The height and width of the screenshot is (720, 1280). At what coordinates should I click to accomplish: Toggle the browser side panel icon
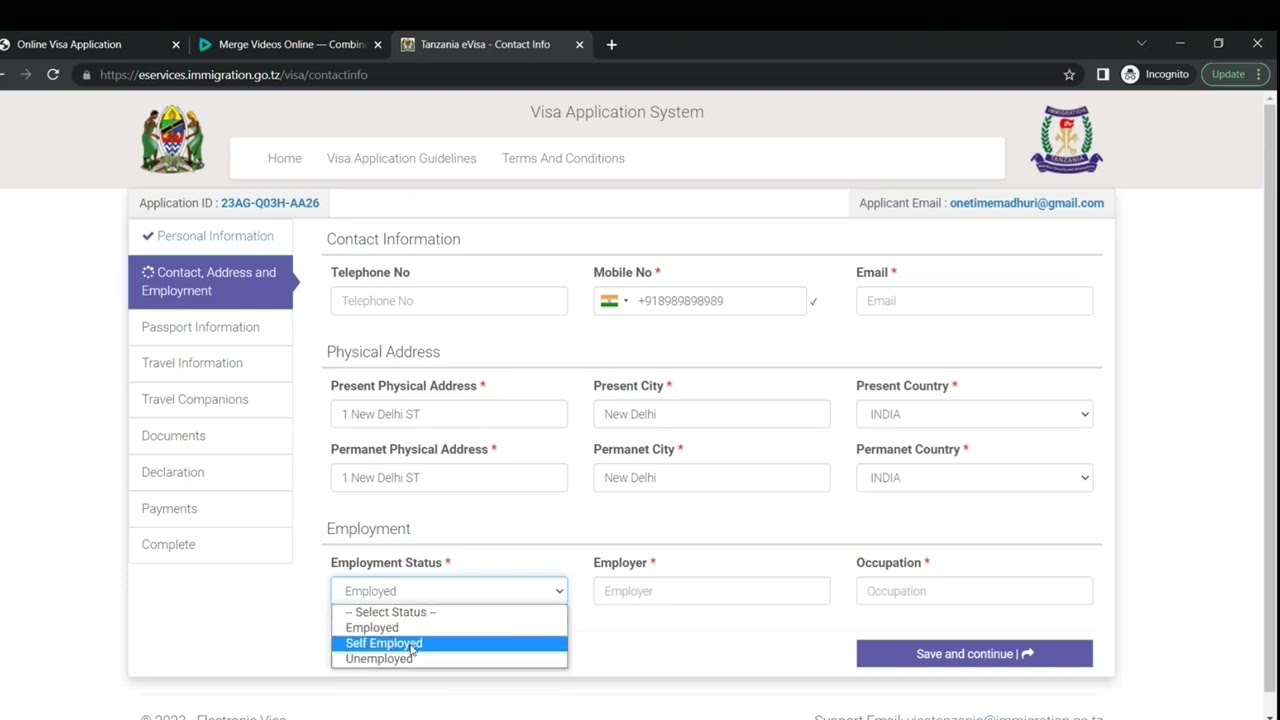1102,74
